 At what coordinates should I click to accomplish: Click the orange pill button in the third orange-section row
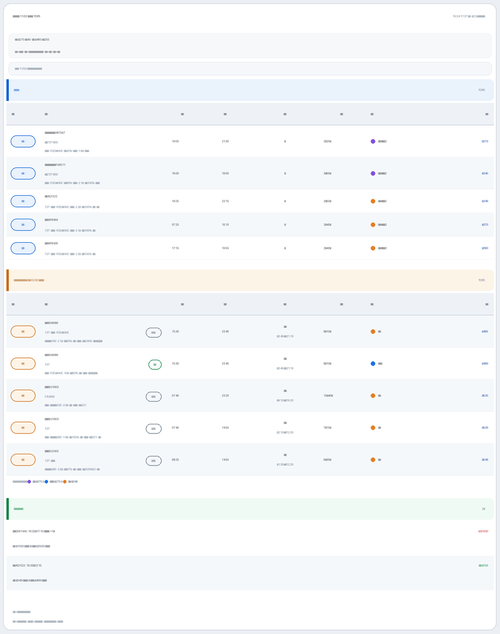23,395
